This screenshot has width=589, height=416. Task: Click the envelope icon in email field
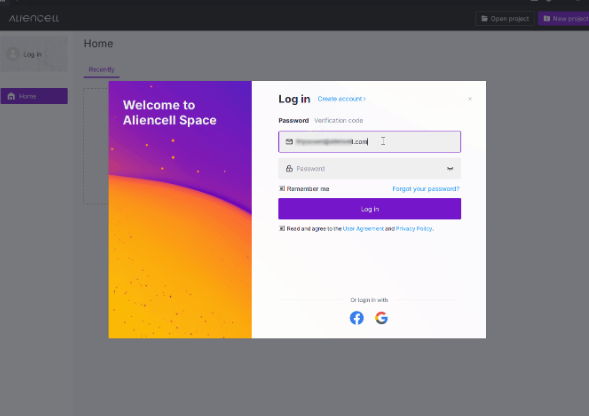coord(289,142)
